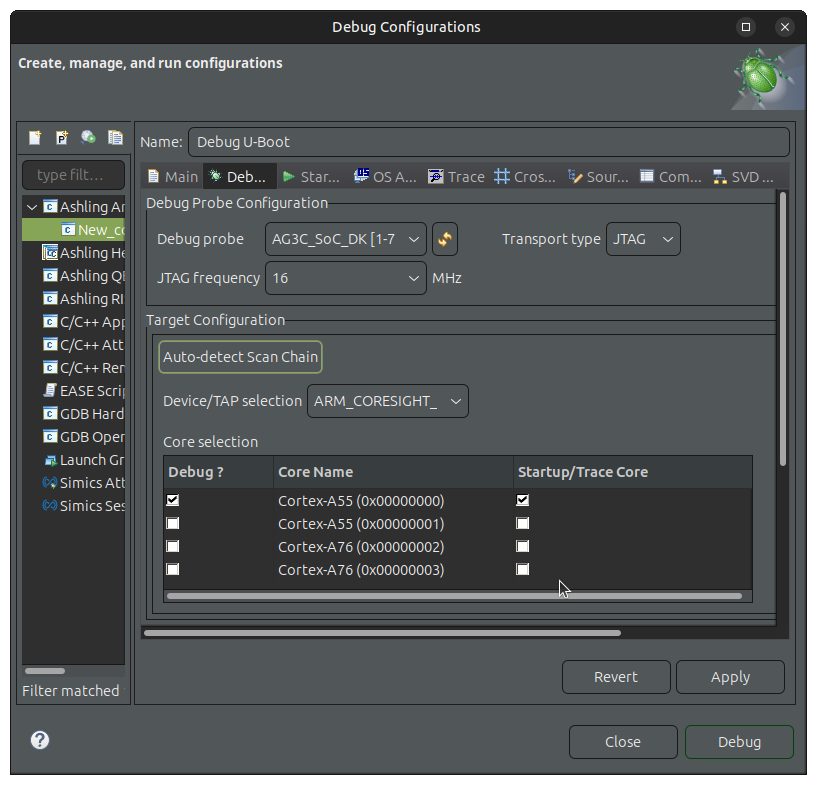Click the Apply button
Viewport: 817px width, 785px height.
point(729,677)
